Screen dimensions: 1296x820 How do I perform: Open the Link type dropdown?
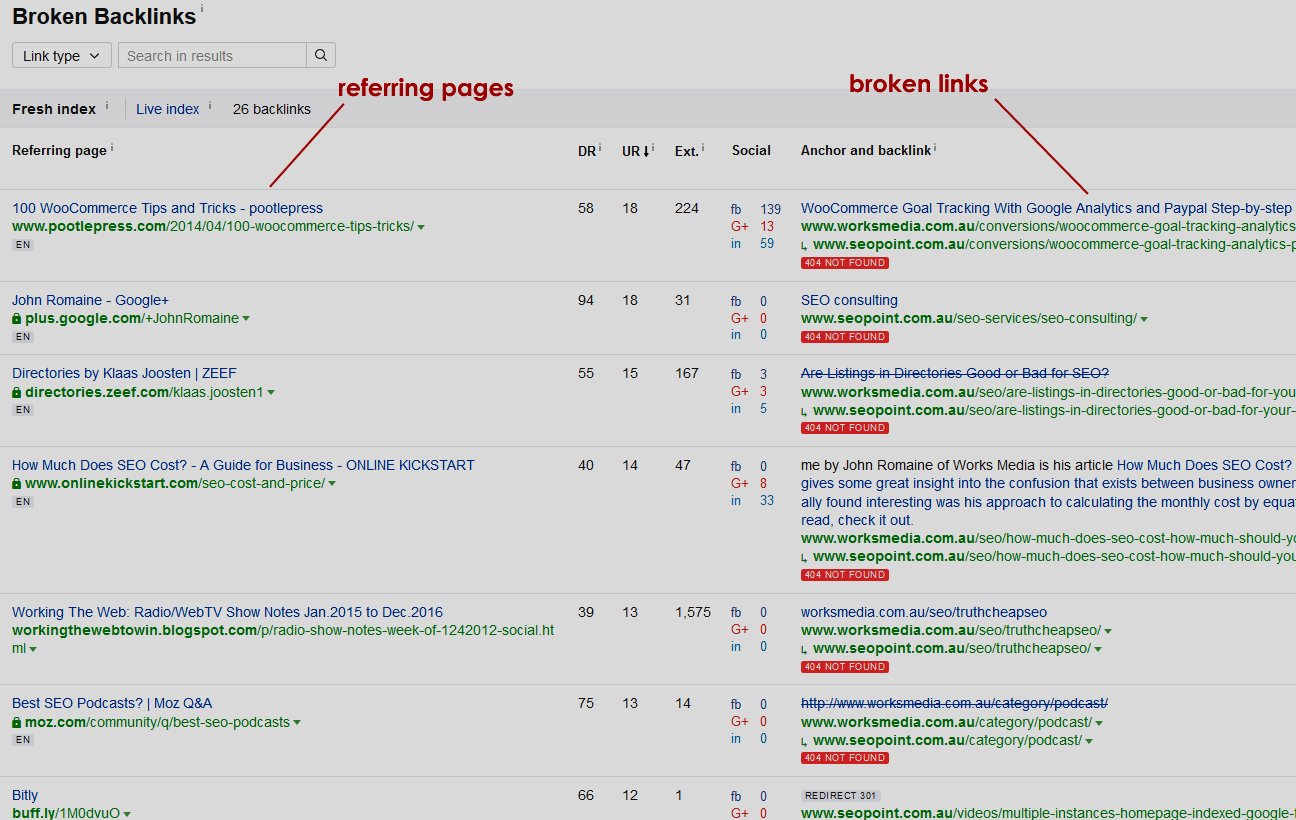click(61, 56)
